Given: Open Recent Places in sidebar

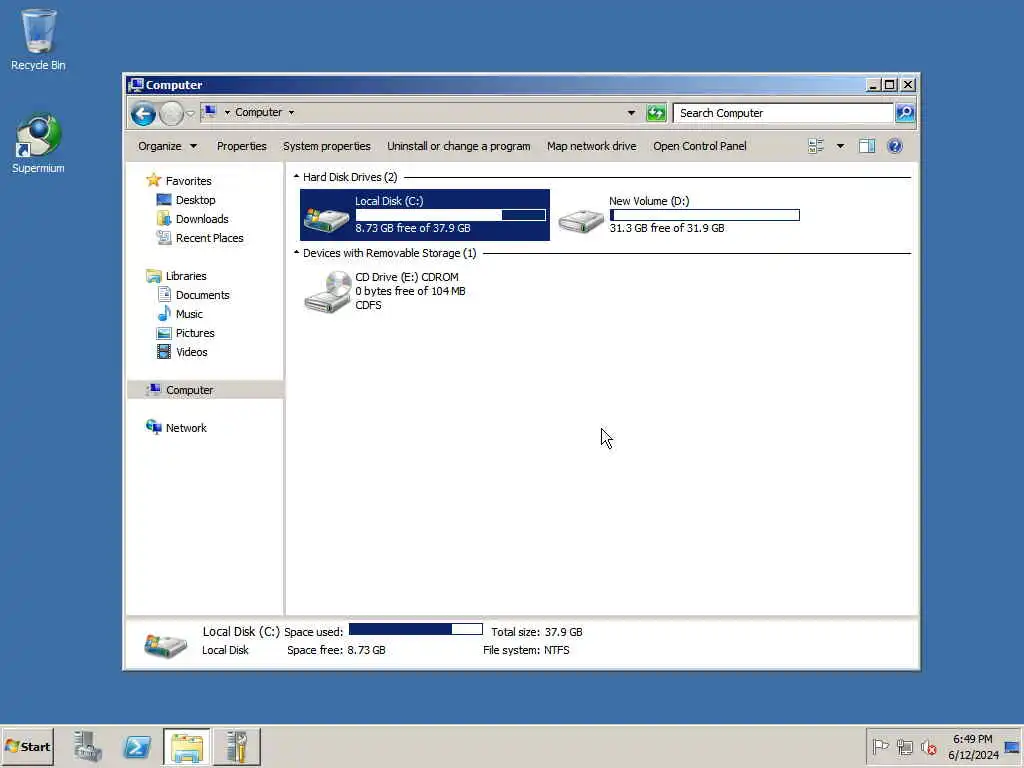Looking at the screenshot, I should 209,238.
